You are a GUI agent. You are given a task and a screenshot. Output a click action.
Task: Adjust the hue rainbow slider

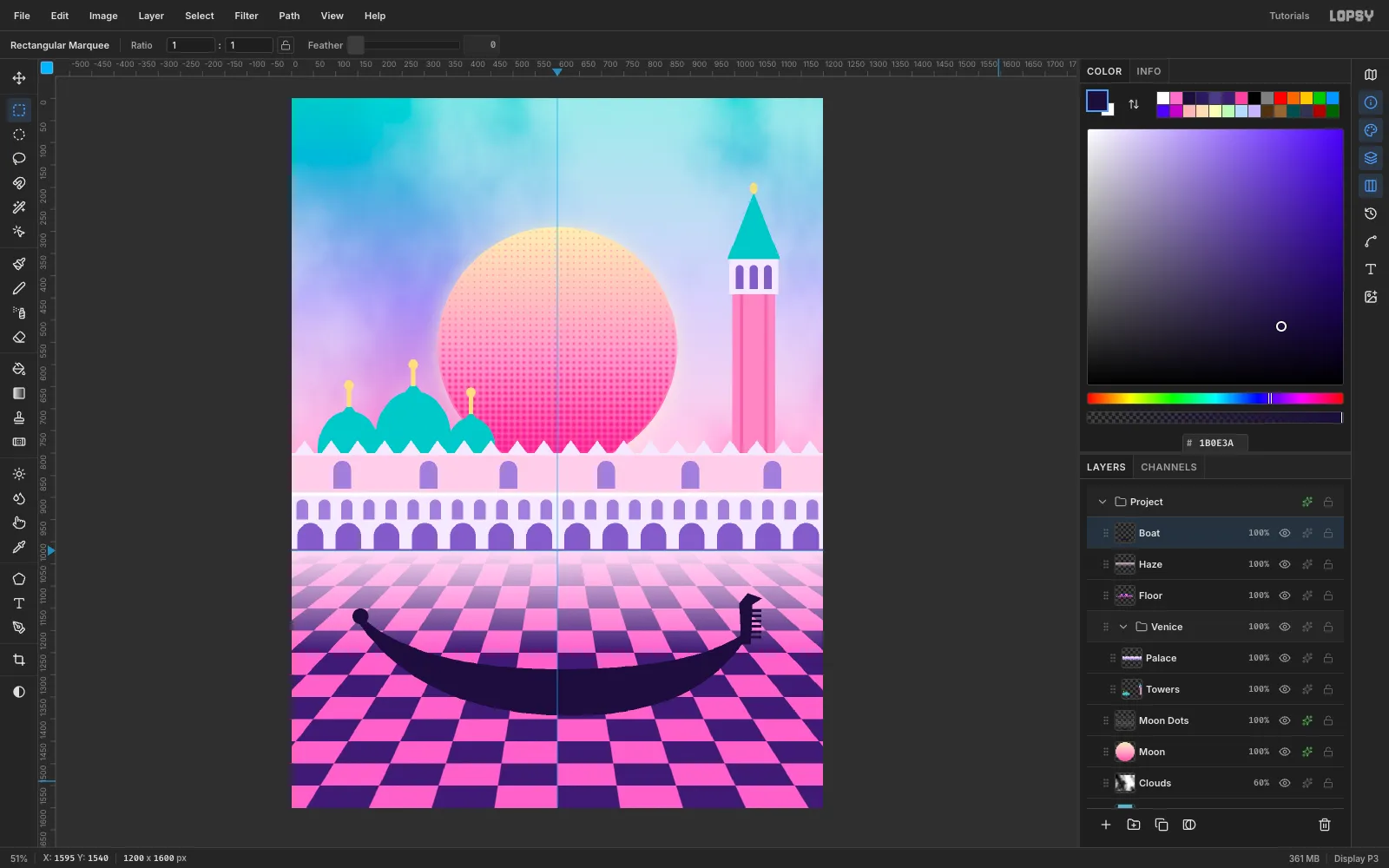click(1215, 398)
